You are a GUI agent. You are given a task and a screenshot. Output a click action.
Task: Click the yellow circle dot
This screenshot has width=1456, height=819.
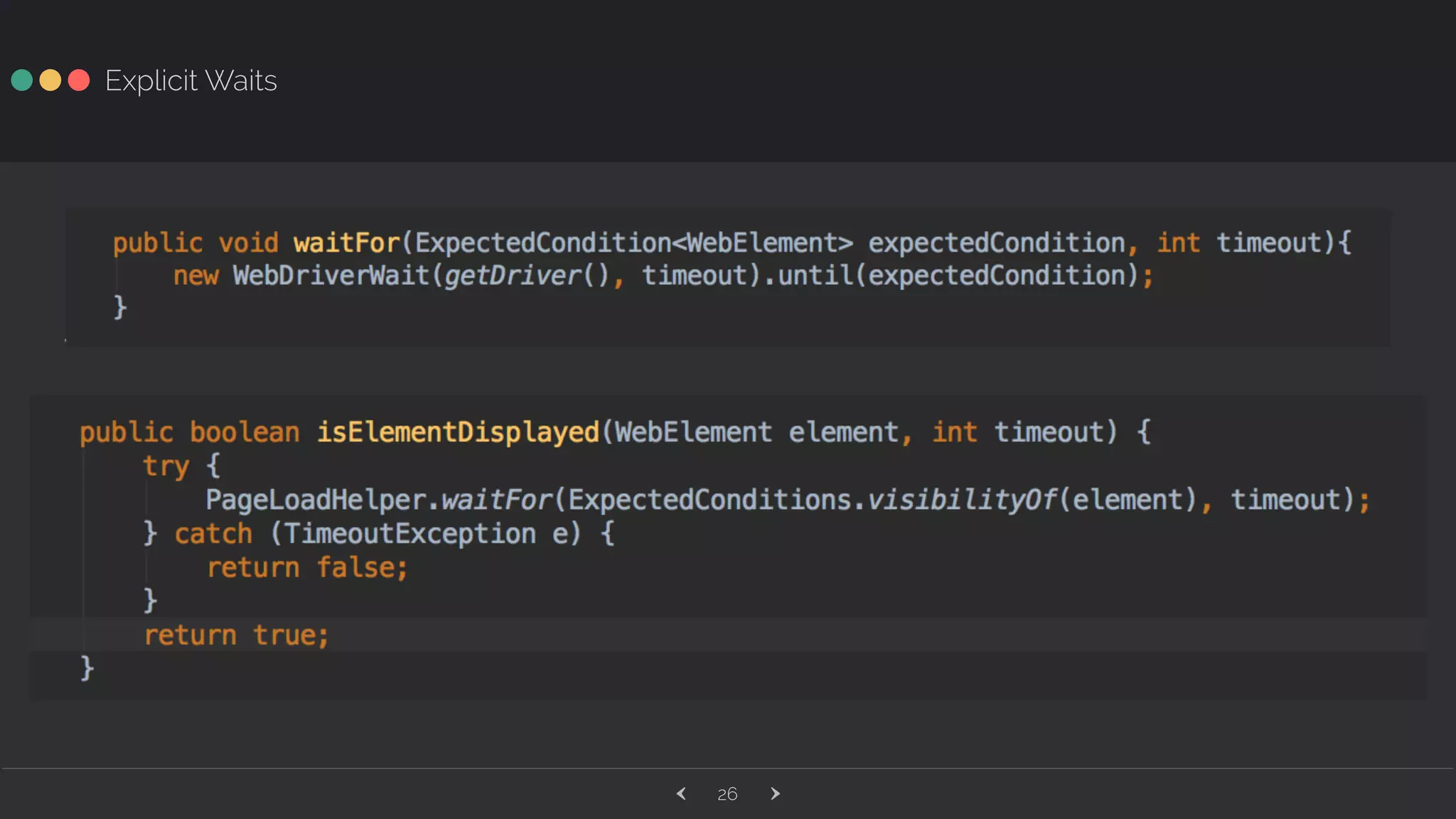coord(50,80)
